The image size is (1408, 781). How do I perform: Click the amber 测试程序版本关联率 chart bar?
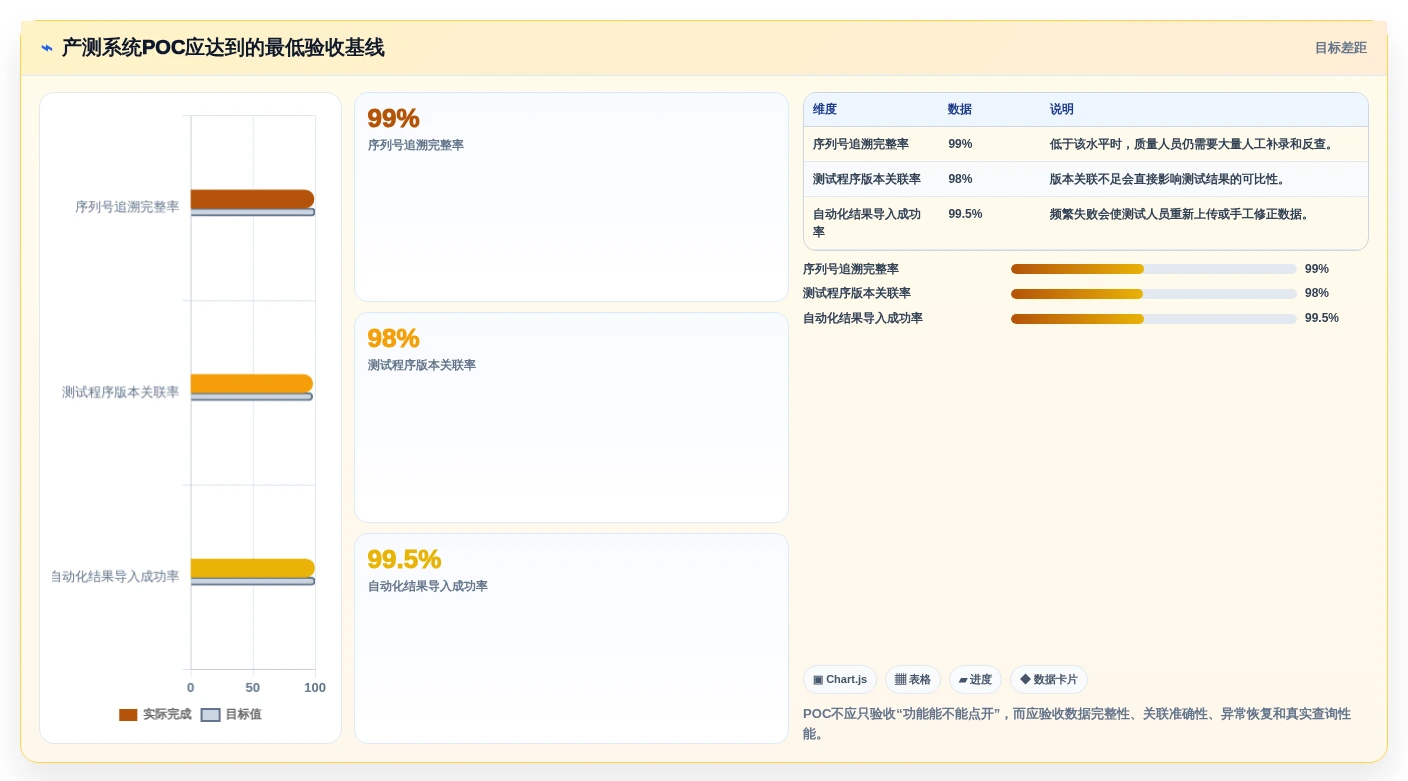(252, 384)
